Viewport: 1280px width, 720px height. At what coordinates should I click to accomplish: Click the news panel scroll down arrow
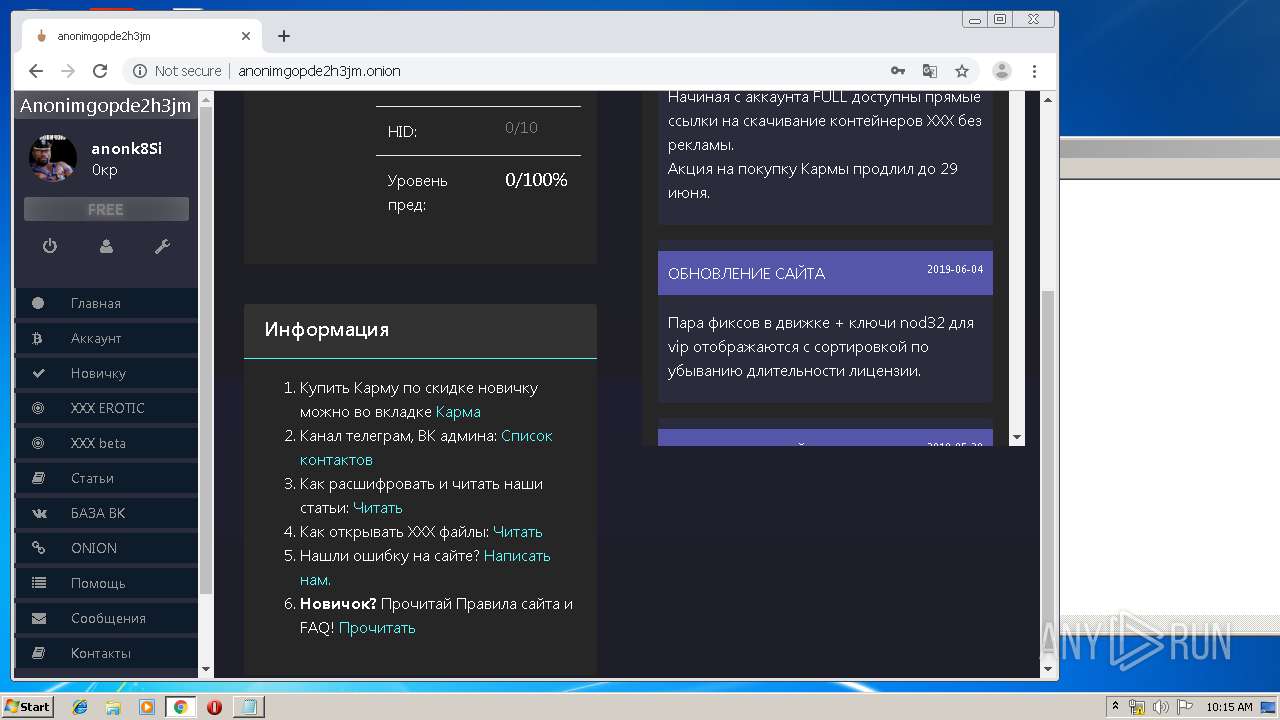pos(1017,437)
